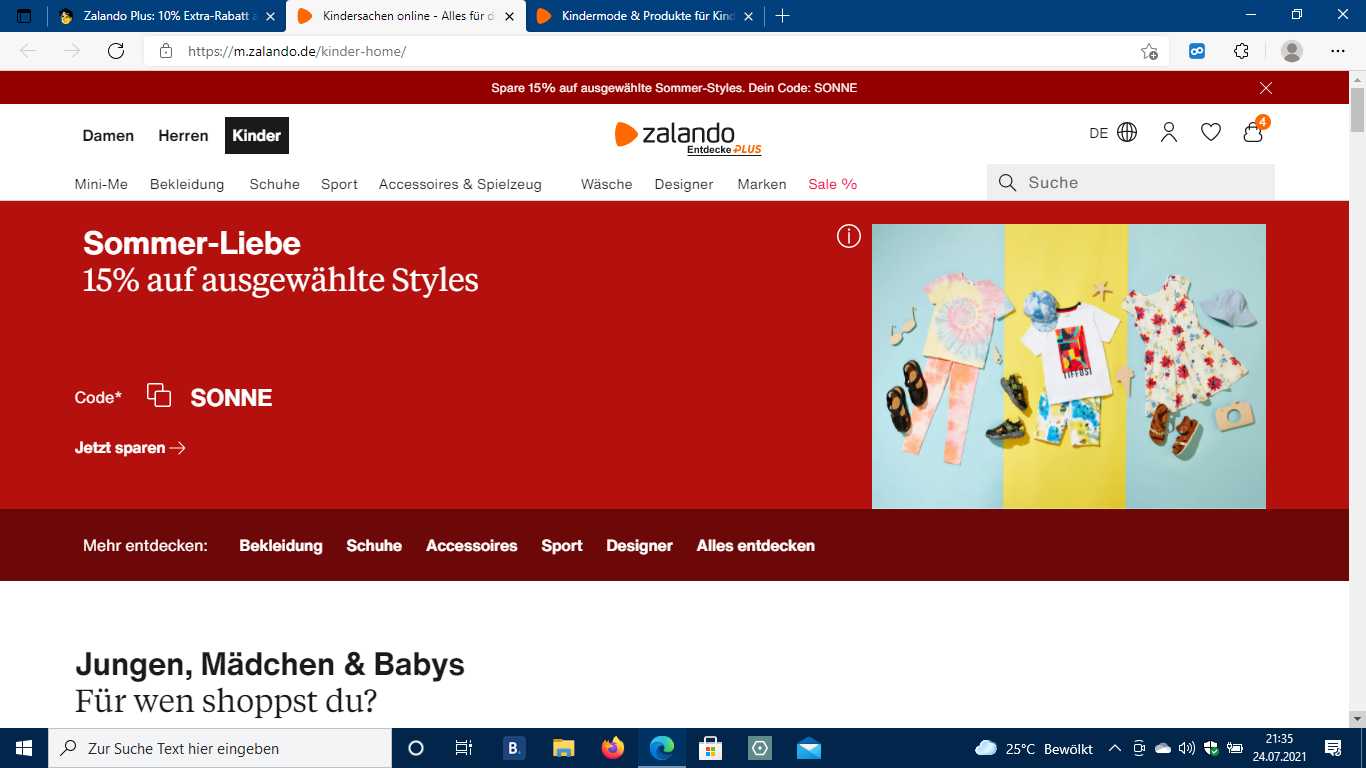The image size is (1366, 768).
Task: Click Designer in Mehr entdecken bar
Action: tap(639, 546)
